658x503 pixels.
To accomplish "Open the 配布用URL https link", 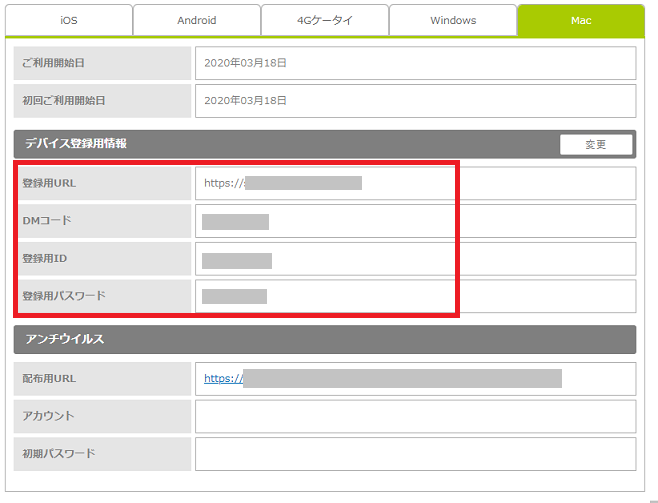I will [x=224, y=379].
